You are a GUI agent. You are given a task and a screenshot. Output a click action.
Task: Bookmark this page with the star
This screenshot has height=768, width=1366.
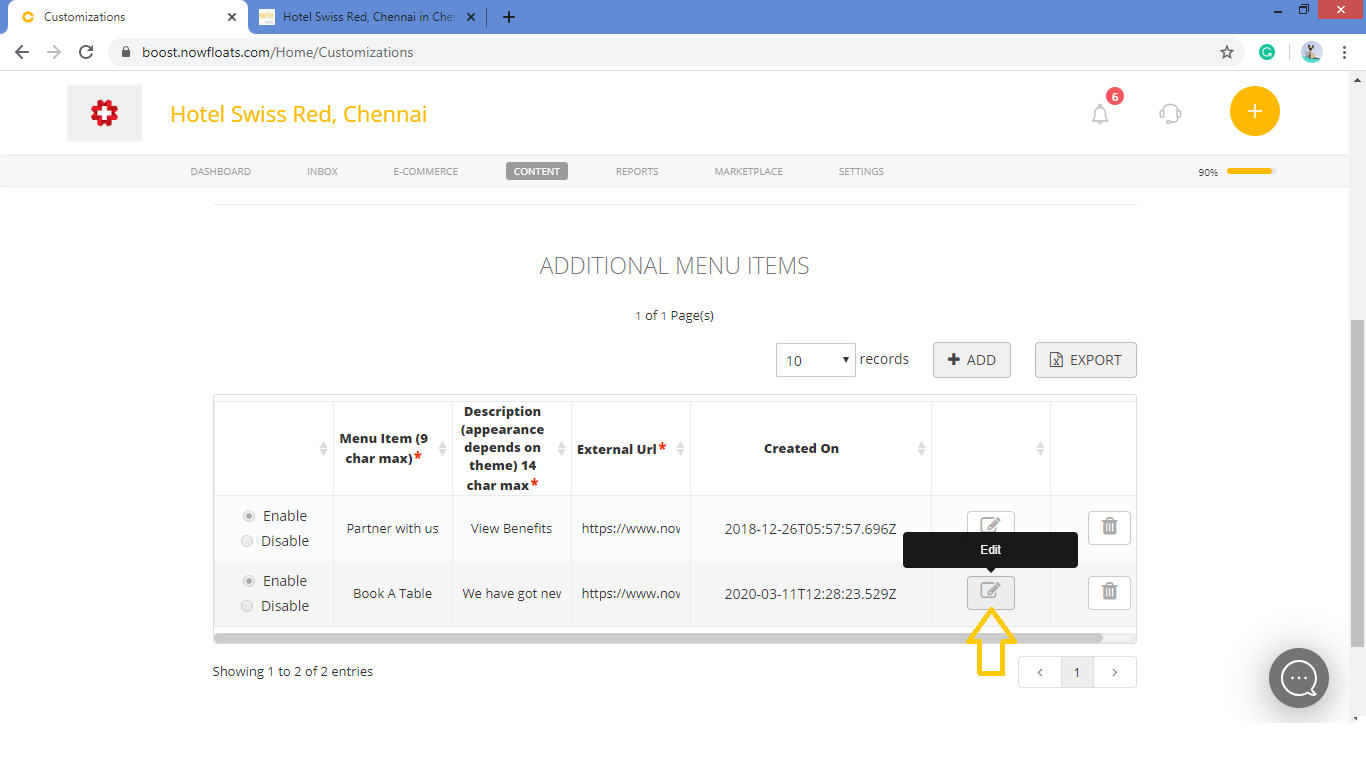point(1227,52)
